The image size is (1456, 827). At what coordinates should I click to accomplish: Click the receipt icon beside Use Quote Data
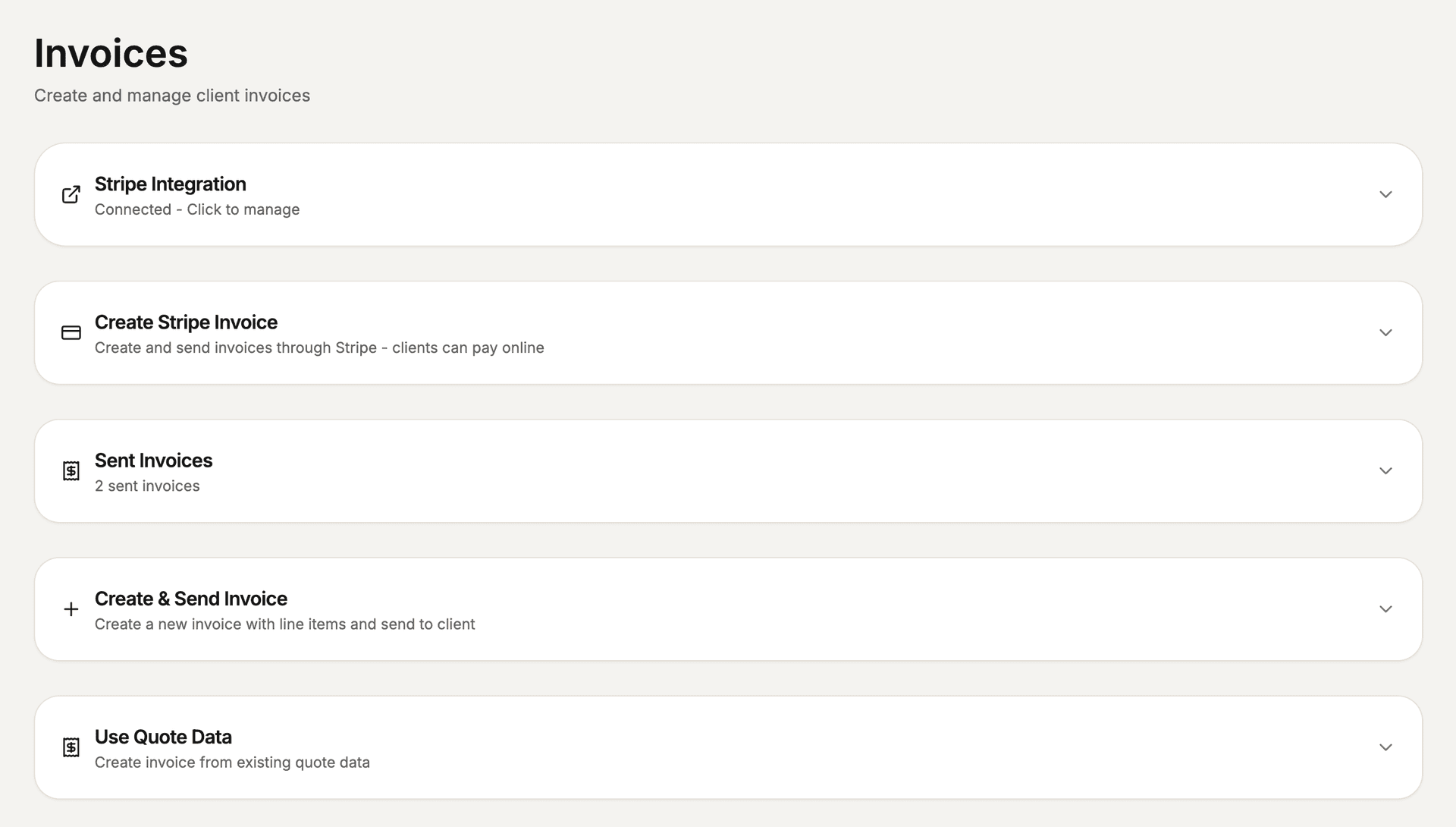[71, 747]
